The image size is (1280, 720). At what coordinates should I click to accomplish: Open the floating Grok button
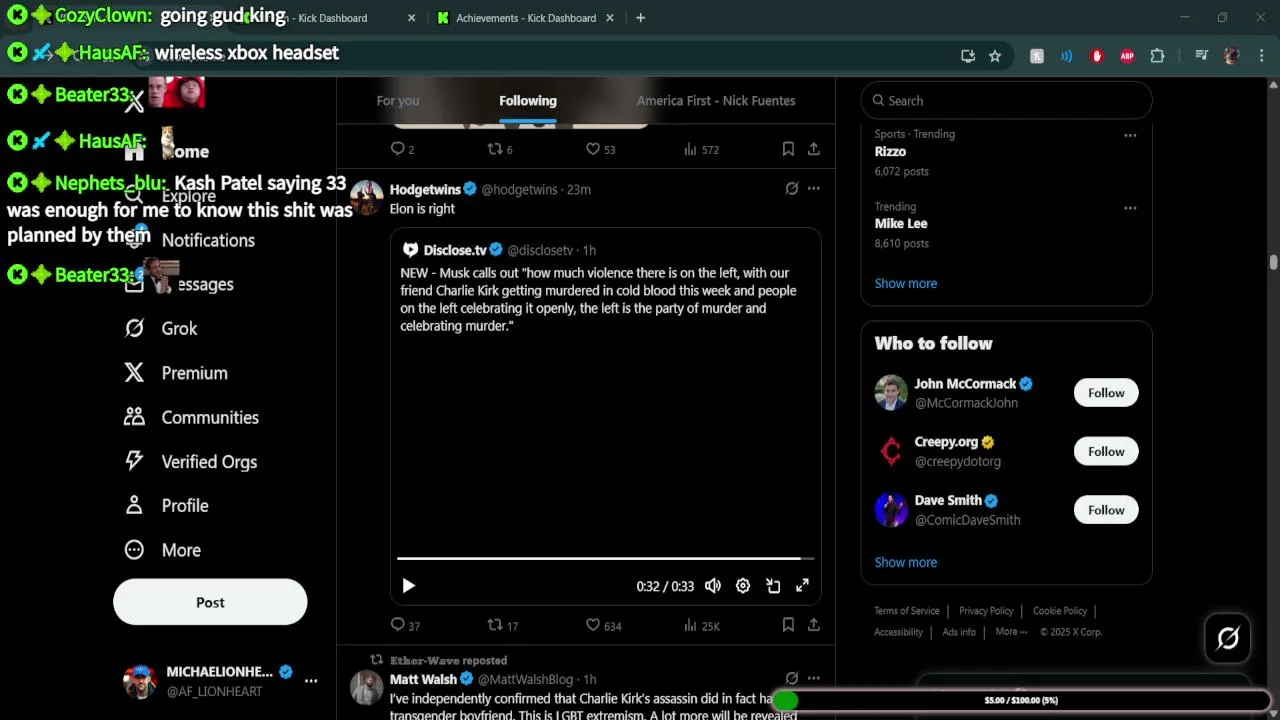click(x=1228, y=638)
